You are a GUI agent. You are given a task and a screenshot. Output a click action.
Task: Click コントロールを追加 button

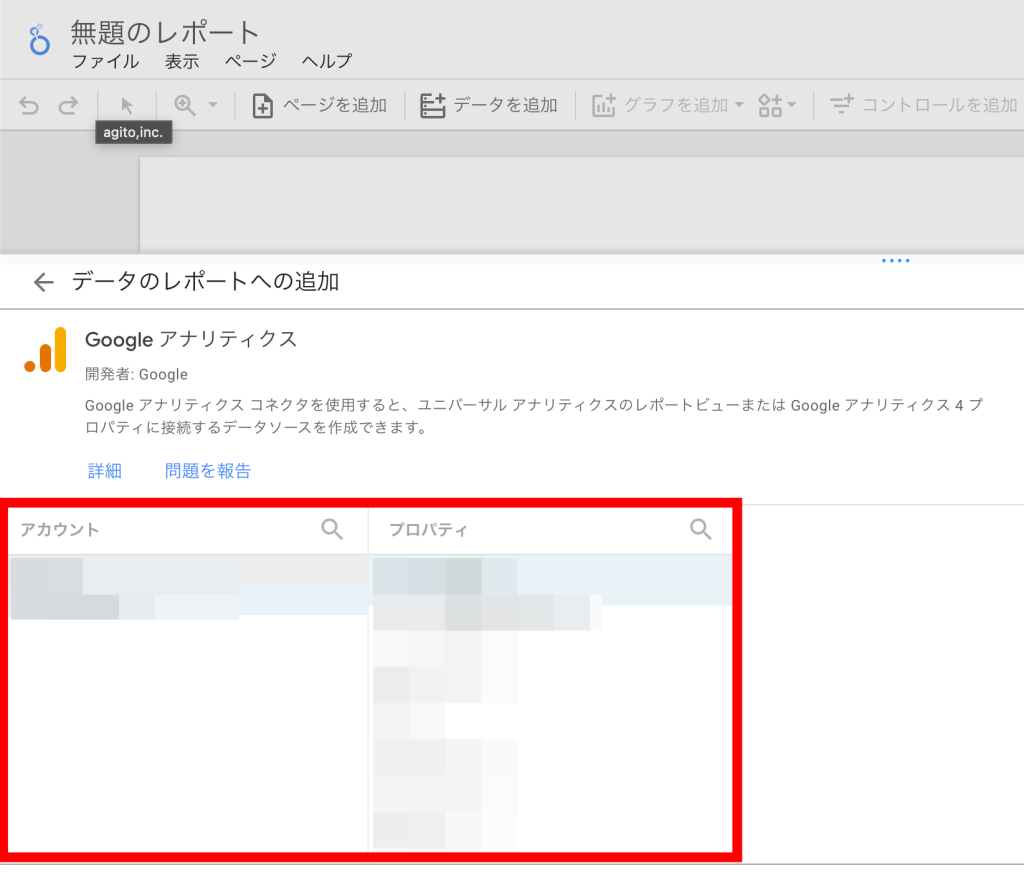pyautogui.click(x=923, y=105)
